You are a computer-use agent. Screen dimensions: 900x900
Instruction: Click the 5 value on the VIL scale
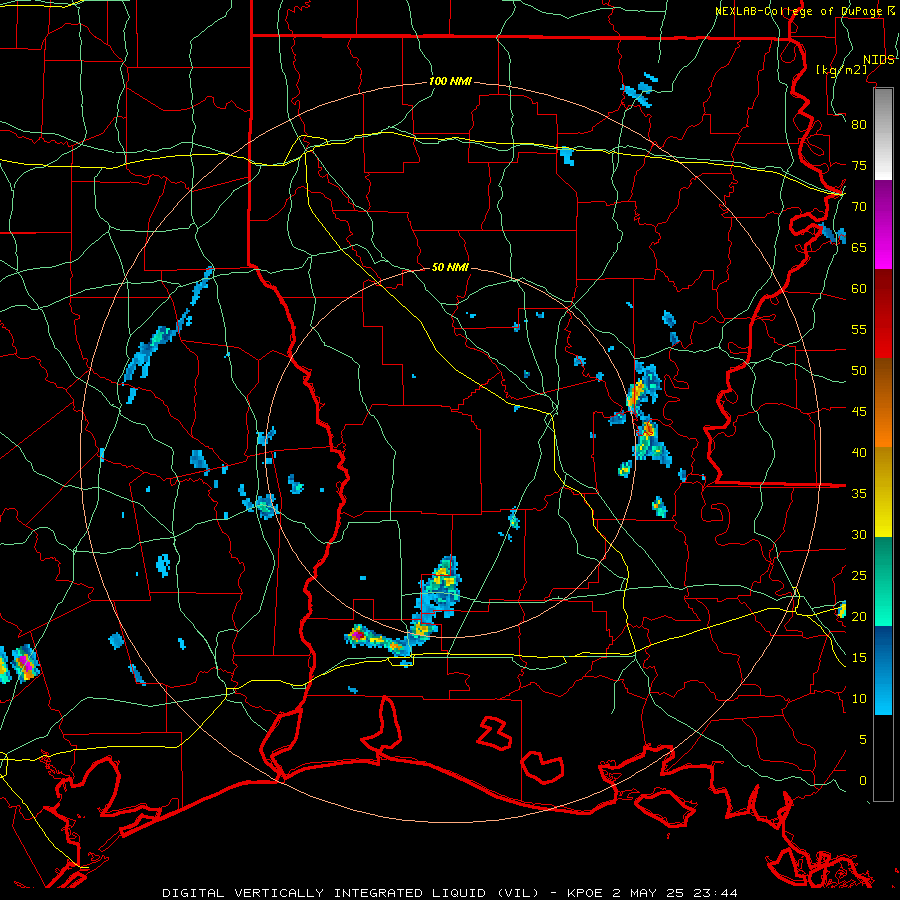(863, 740)
